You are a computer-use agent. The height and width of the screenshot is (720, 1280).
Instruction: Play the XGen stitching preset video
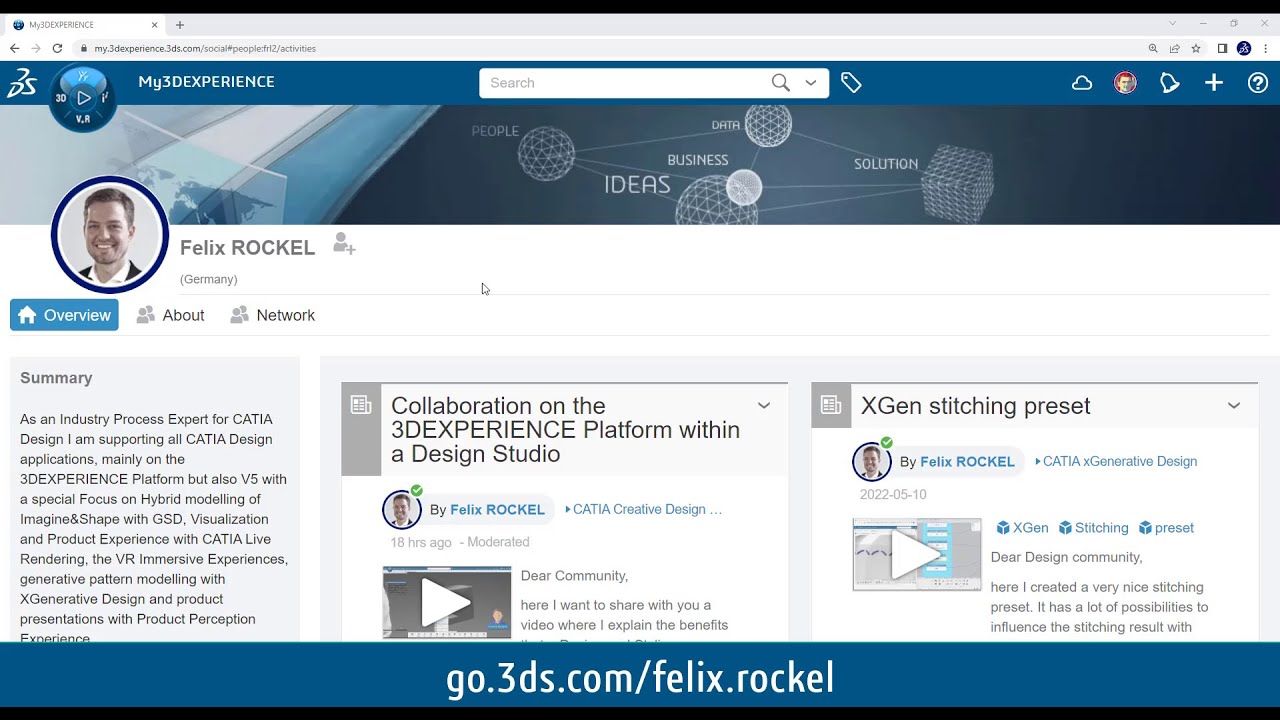[917, 555]
